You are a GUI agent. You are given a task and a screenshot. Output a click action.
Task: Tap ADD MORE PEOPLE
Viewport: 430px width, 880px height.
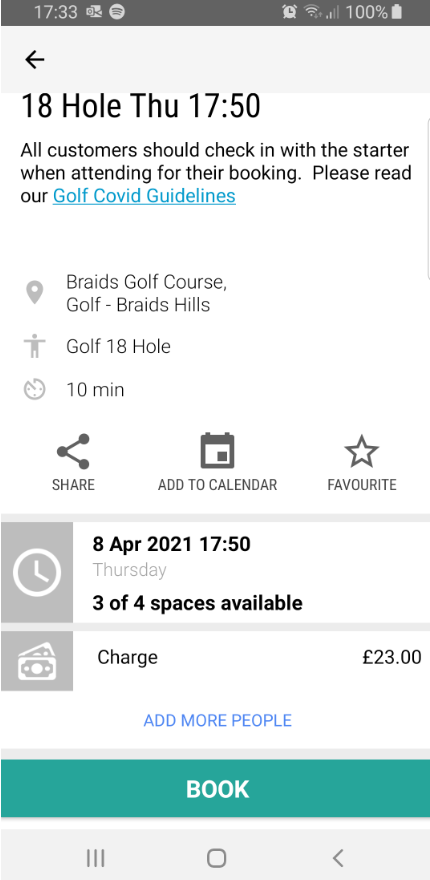217,720
